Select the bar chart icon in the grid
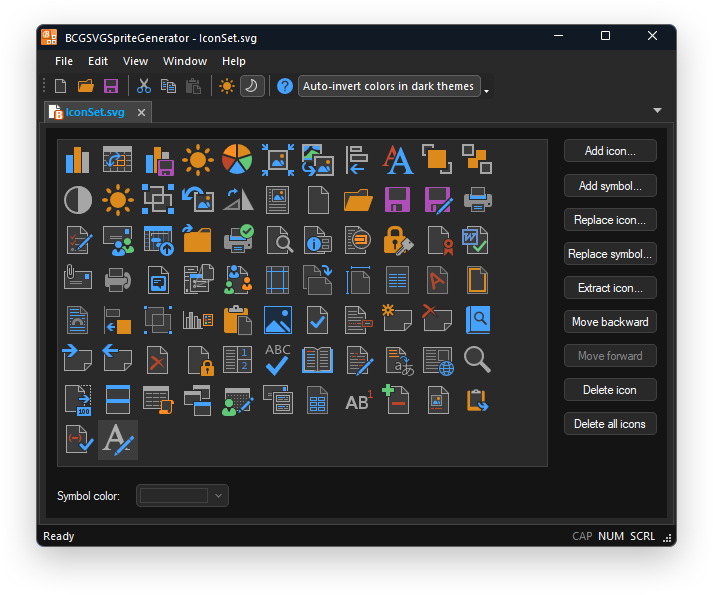Screen dimensions: 713x595 click(x=77, y=160)
